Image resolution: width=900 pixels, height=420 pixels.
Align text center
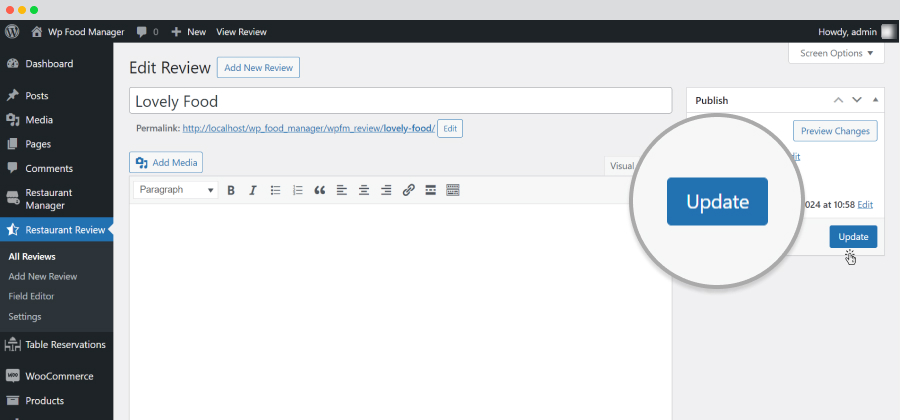(364, 190)
